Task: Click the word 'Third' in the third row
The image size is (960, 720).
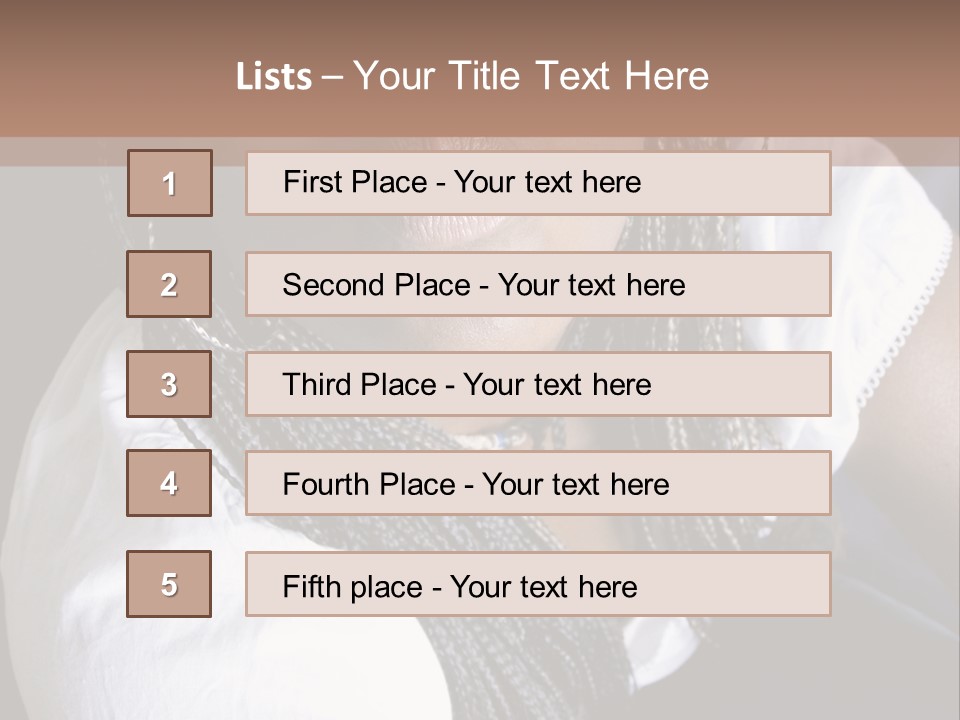Action: [x=317, y=385]
